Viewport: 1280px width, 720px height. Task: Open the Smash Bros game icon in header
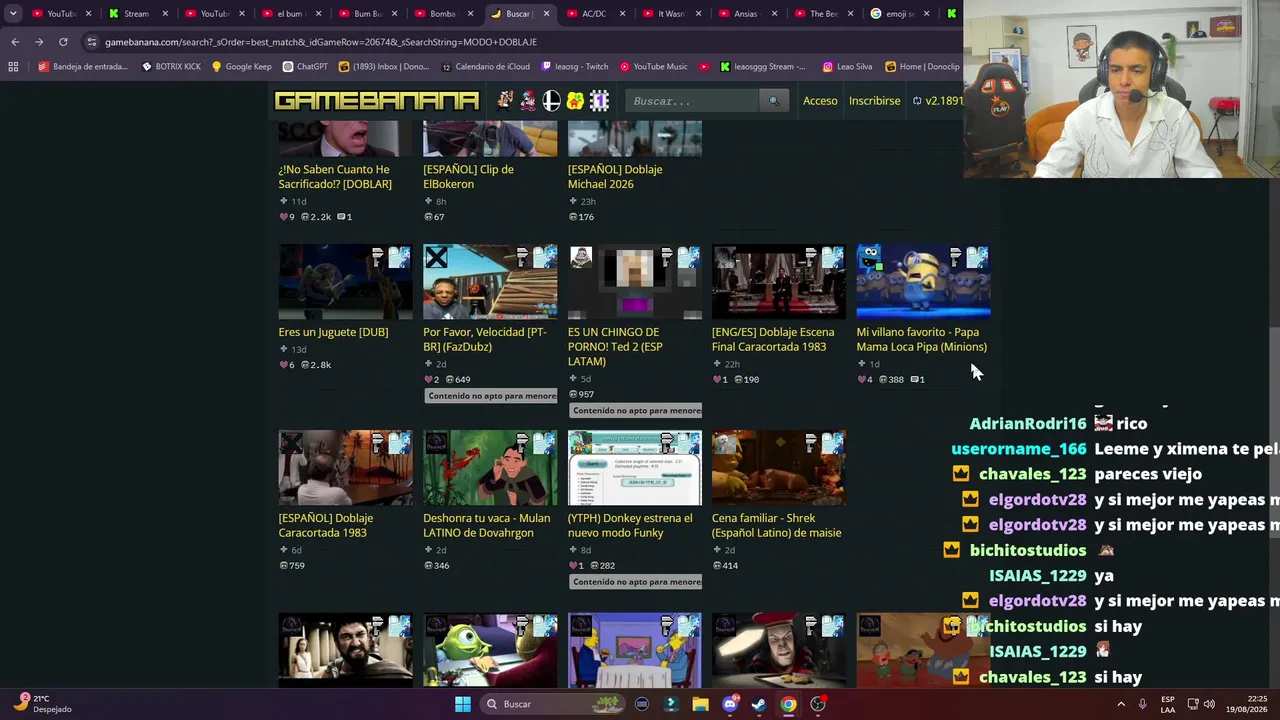click(551, 101)
